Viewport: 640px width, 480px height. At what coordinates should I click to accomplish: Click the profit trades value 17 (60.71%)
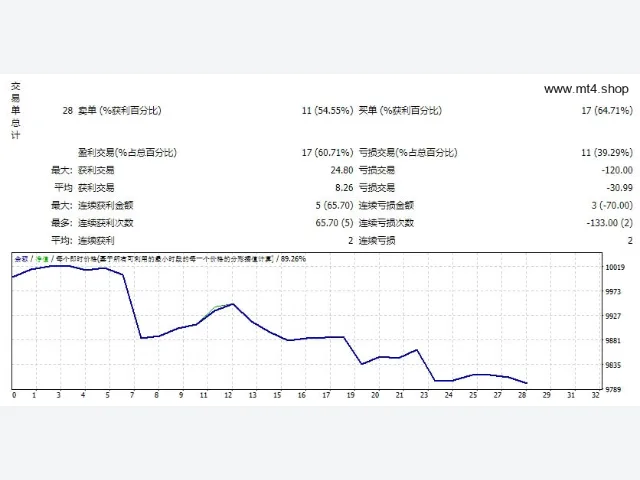327,153
